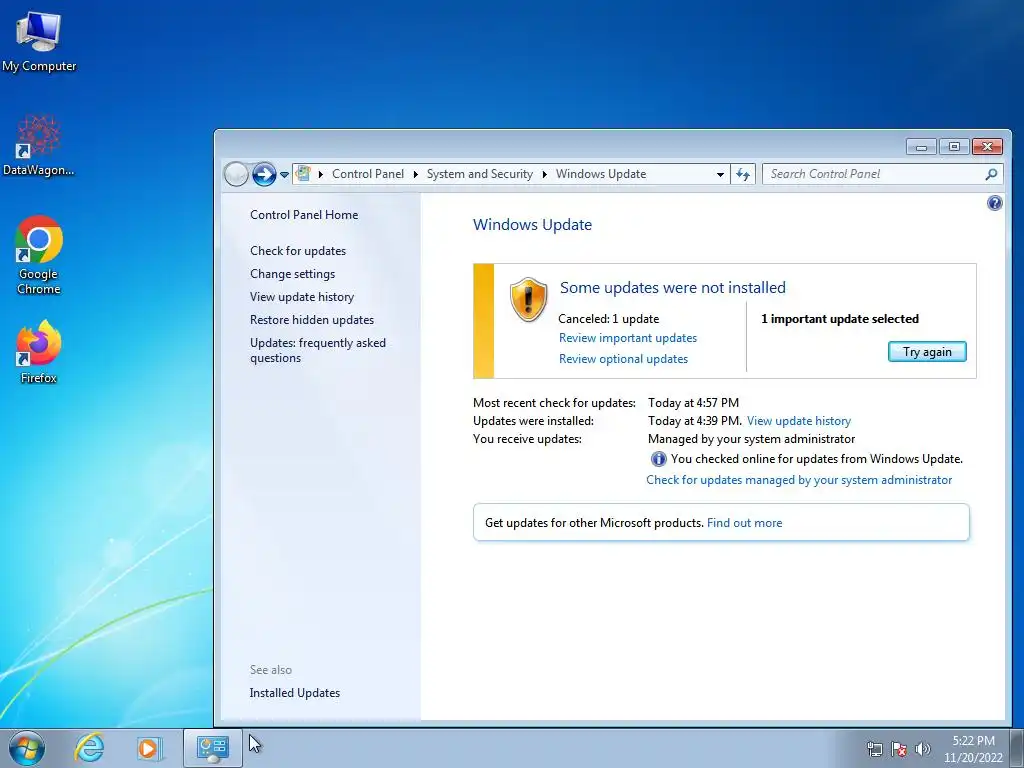Screen dimensions: 1024x768
Task: Expand the arrow after Control Panel in the breadcrumb
Action: [415, 174]
